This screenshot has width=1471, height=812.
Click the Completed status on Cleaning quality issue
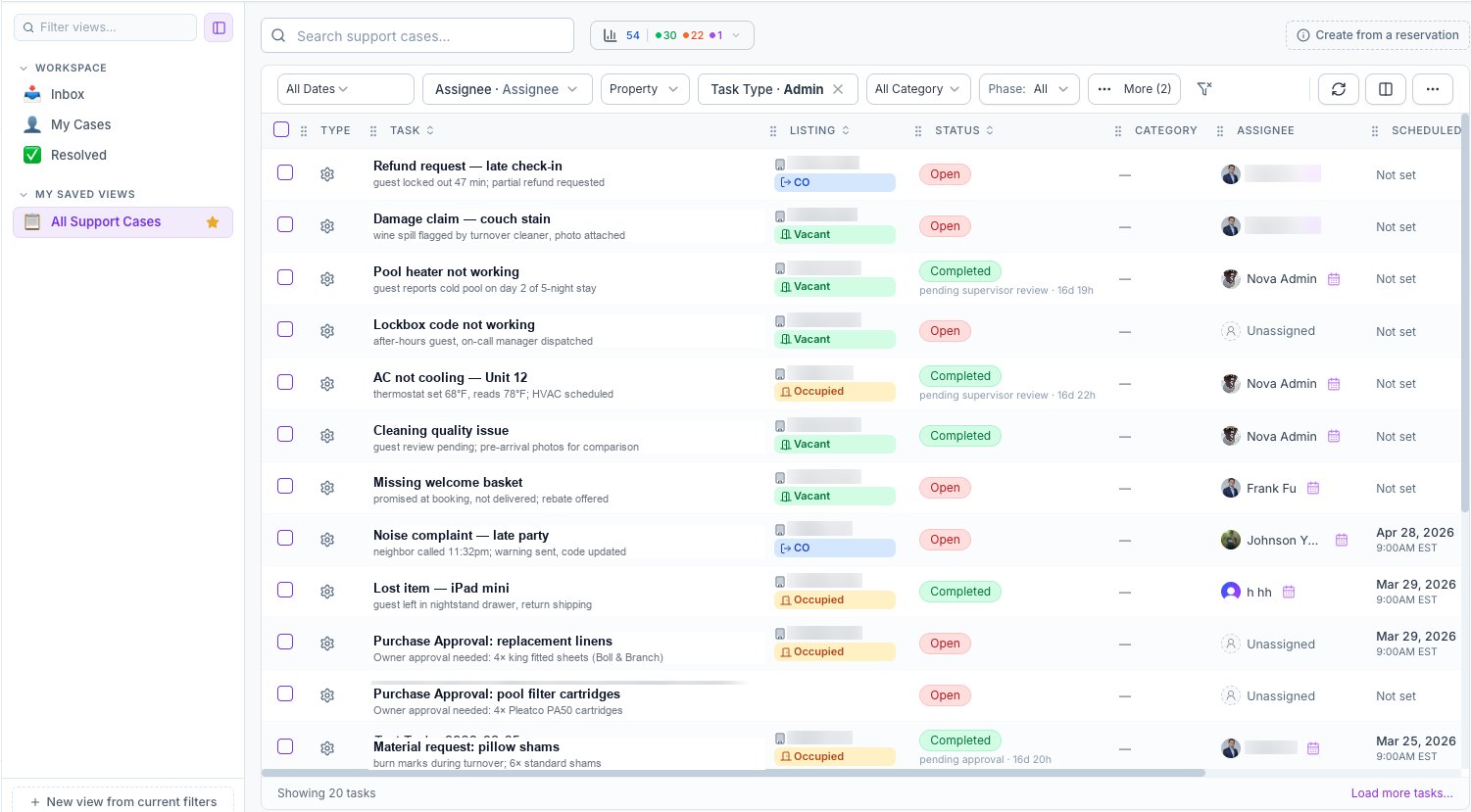[960, 436]
